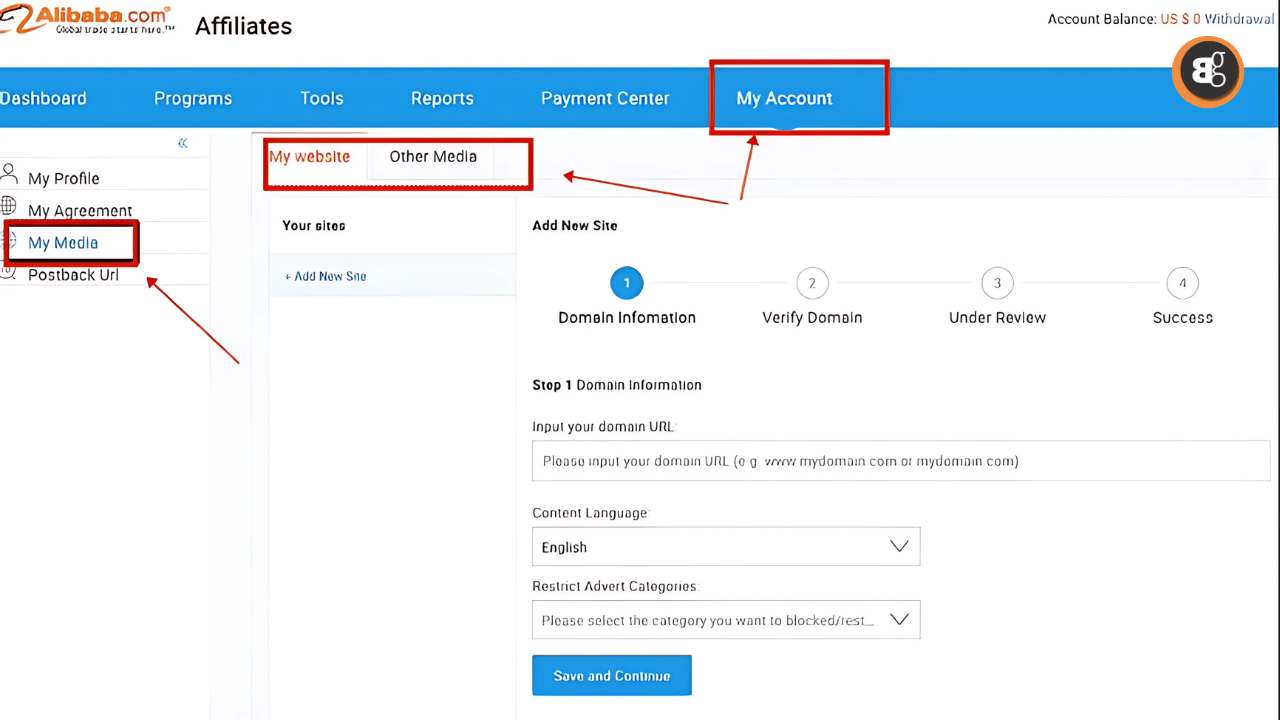Screen dimensions: 1280x720
Task: Click the round BG avatar badge
Action: pyautogui.click(x=1208, y=71)
